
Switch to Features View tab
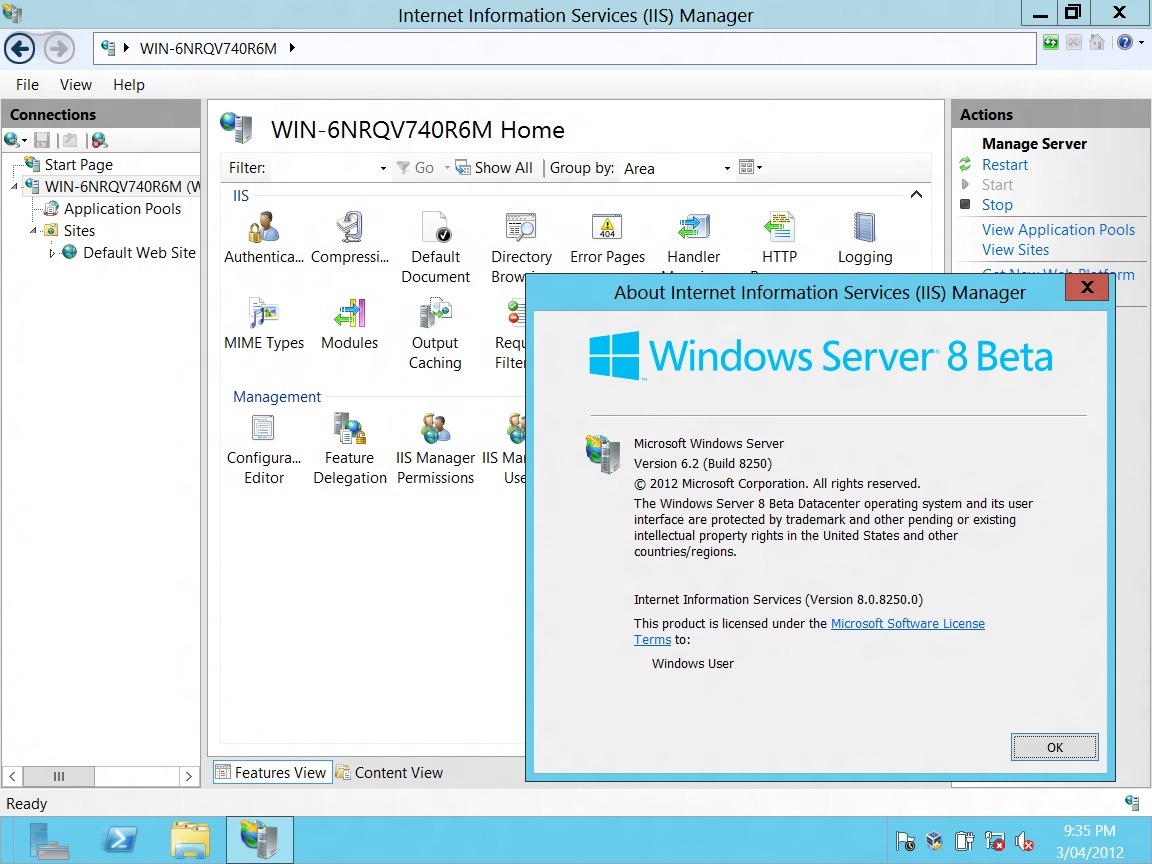(273, 772)
